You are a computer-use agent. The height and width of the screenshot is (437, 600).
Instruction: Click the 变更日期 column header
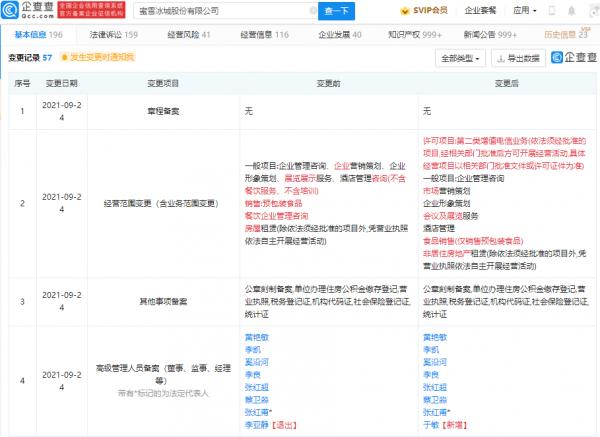(x=62, y=83)
